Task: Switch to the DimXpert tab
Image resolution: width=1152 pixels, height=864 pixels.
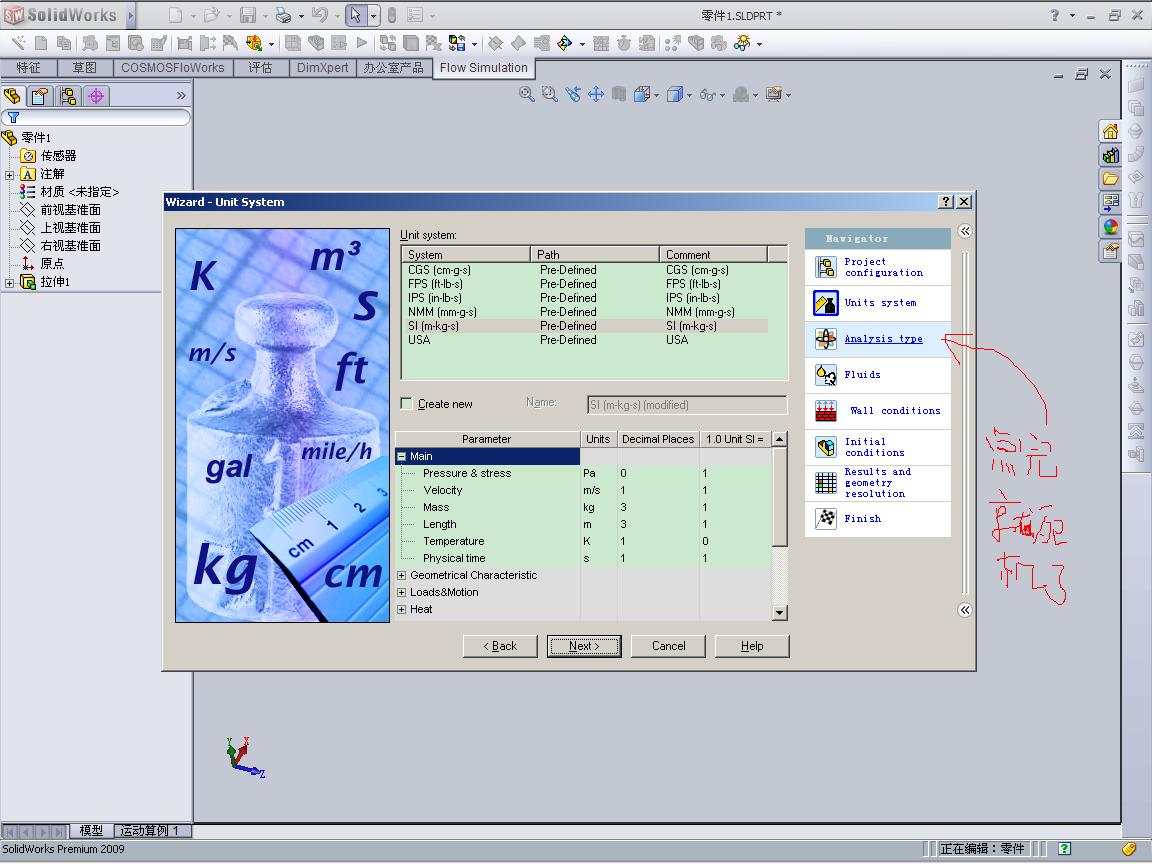Action: [323, 68]
